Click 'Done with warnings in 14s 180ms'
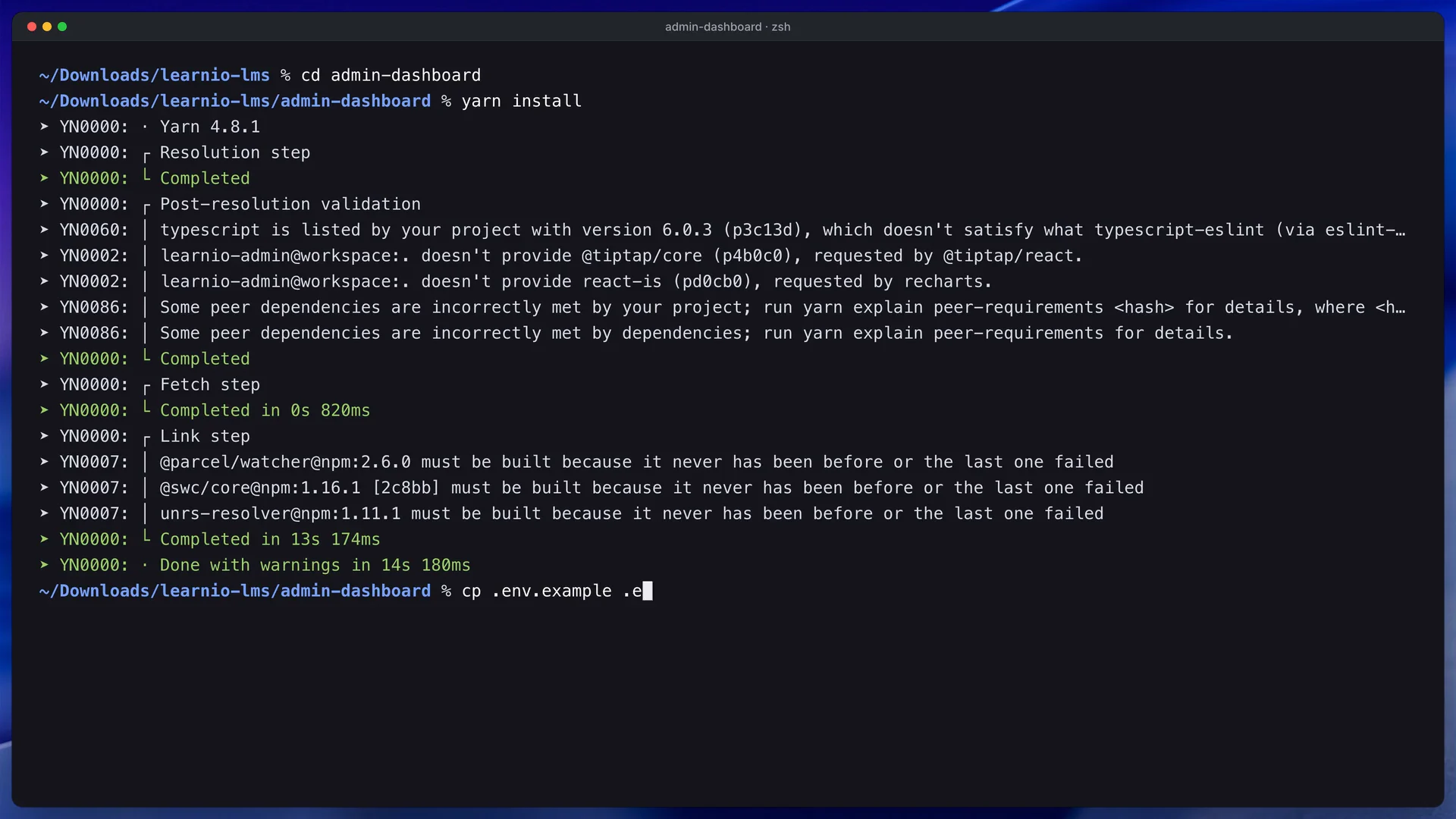This screenshot has height=819, width=1456. tap(315, 565)
